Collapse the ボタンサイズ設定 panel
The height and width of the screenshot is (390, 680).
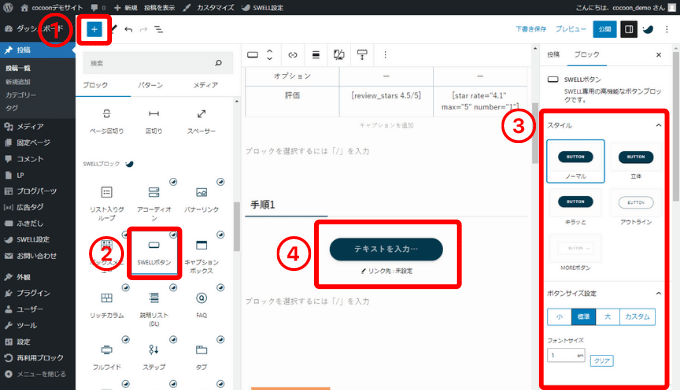658,294
